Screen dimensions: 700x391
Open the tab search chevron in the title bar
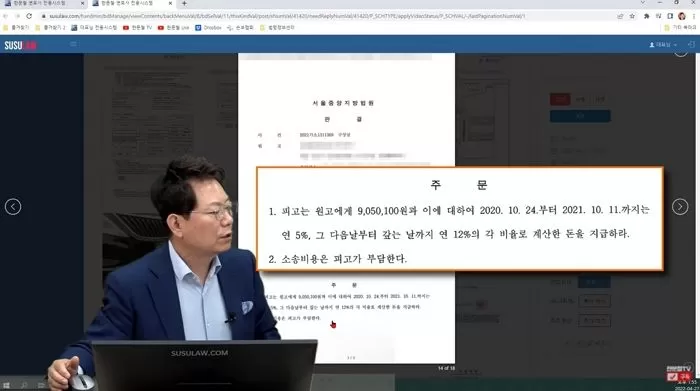pyautogui.click(x=642, y=3)
